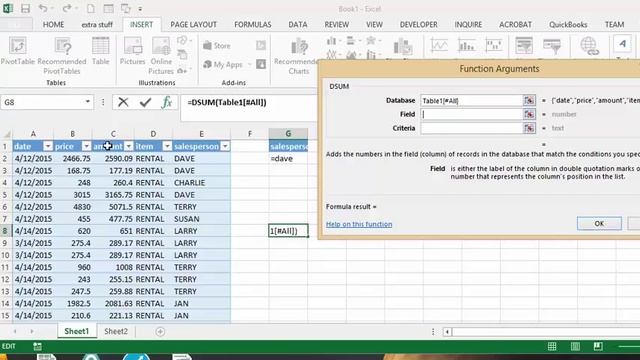Viewport: 640px width, 360px height.
Task: Open the DEVELOPER tab
Action: (418, 24)
